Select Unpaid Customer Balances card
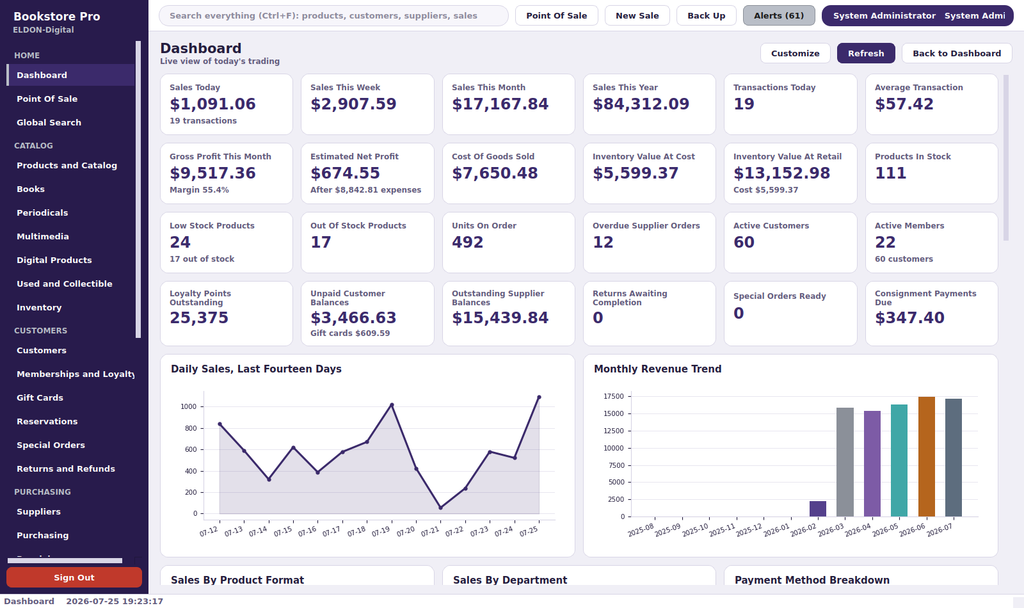The image size is (1024, 608). tap(367, 313)
